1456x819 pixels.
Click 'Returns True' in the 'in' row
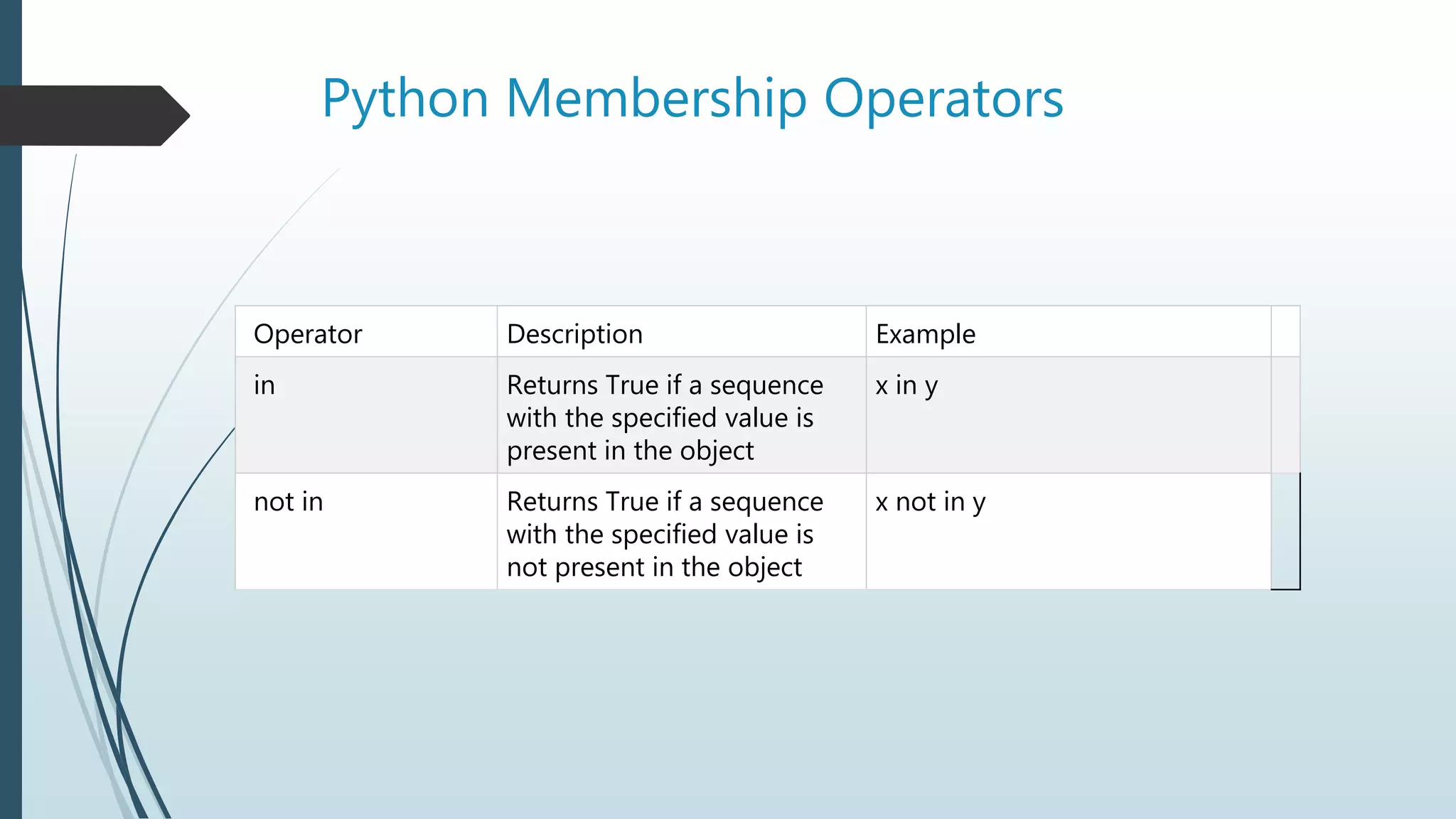[x=582, y=385]
